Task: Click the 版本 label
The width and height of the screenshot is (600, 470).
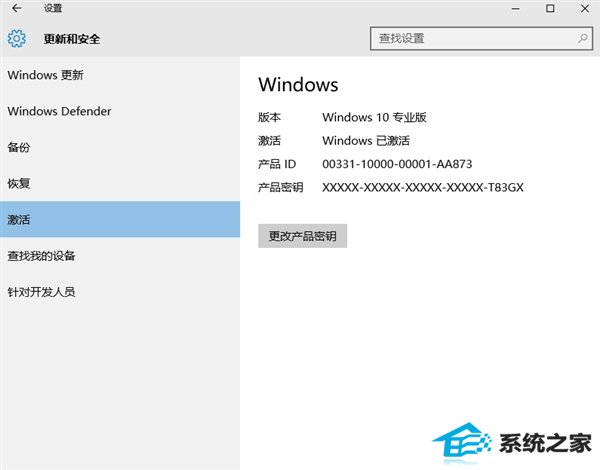Action: tap(269, 117)
